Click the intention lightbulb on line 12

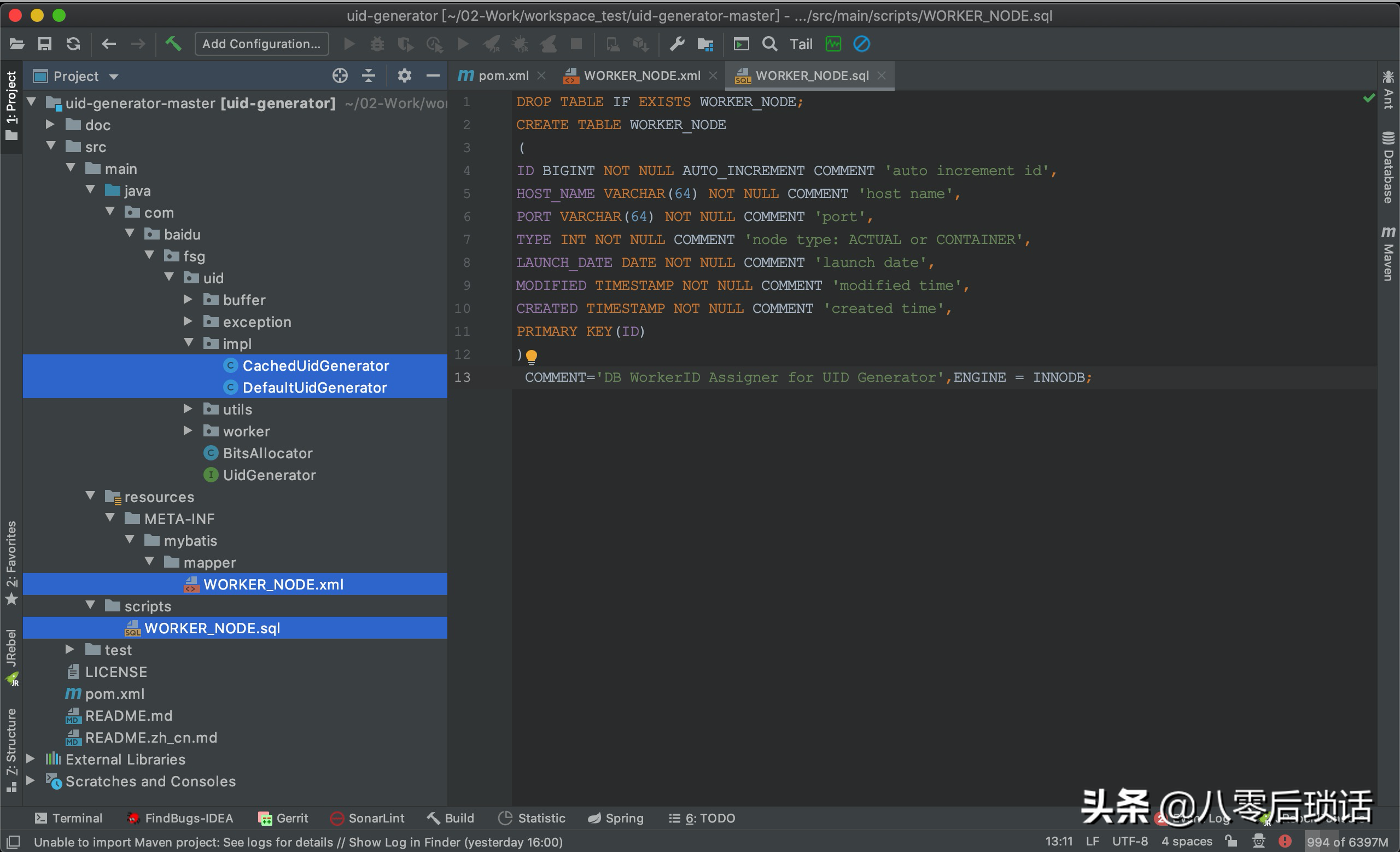(x=532, y=356)
